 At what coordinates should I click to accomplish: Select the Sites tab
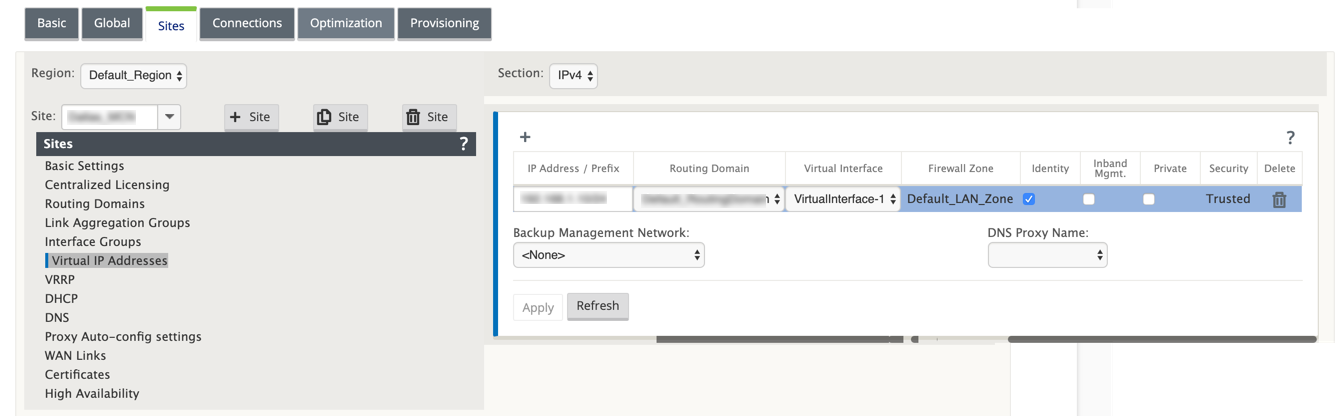coord(171,25)
